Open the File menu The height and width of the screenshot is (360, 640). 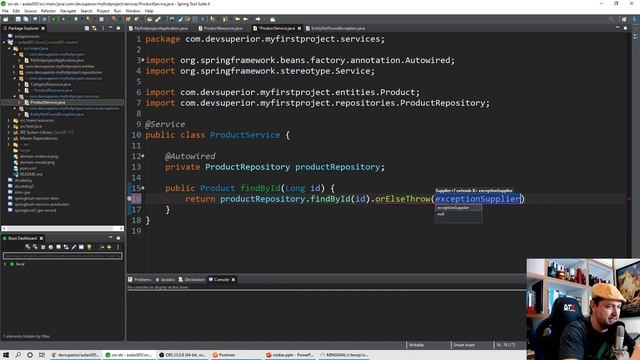[x=5, y=11]
